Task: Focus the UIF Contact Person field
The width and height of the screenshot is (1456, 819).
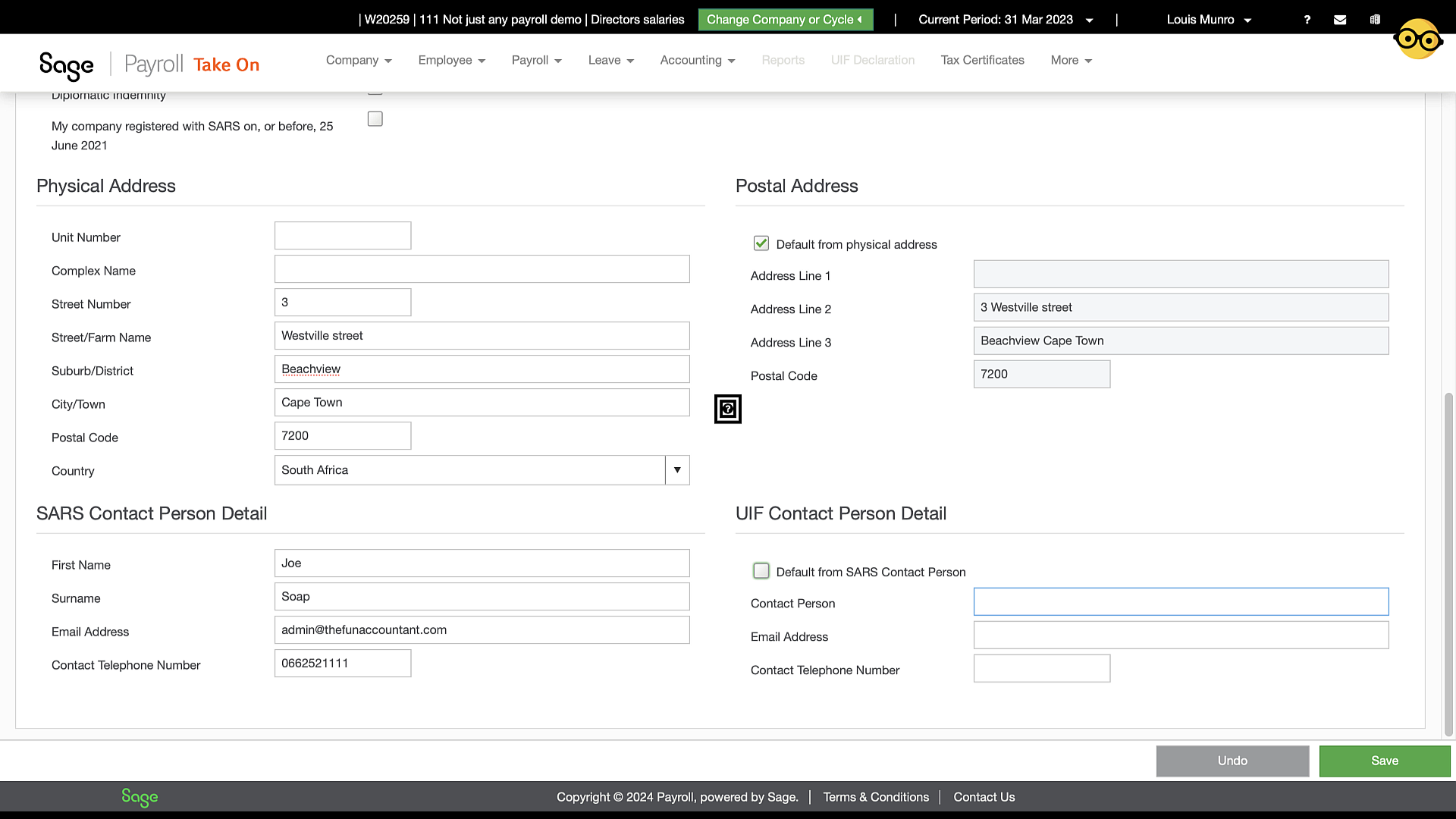Action: (1181, 602)
